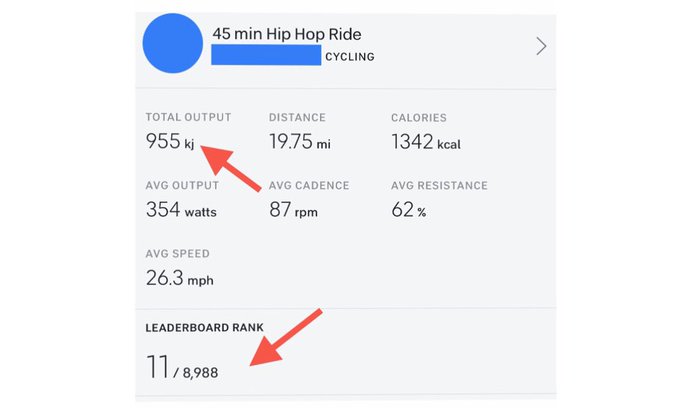Tap the CYCLING category label

(x=350, y=57)
